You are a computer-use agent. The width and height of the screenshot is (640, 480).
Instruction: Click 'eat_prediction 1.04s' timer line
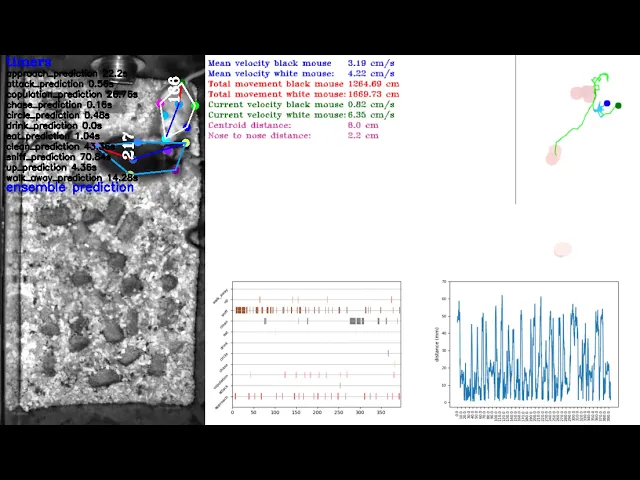[53, 136]
